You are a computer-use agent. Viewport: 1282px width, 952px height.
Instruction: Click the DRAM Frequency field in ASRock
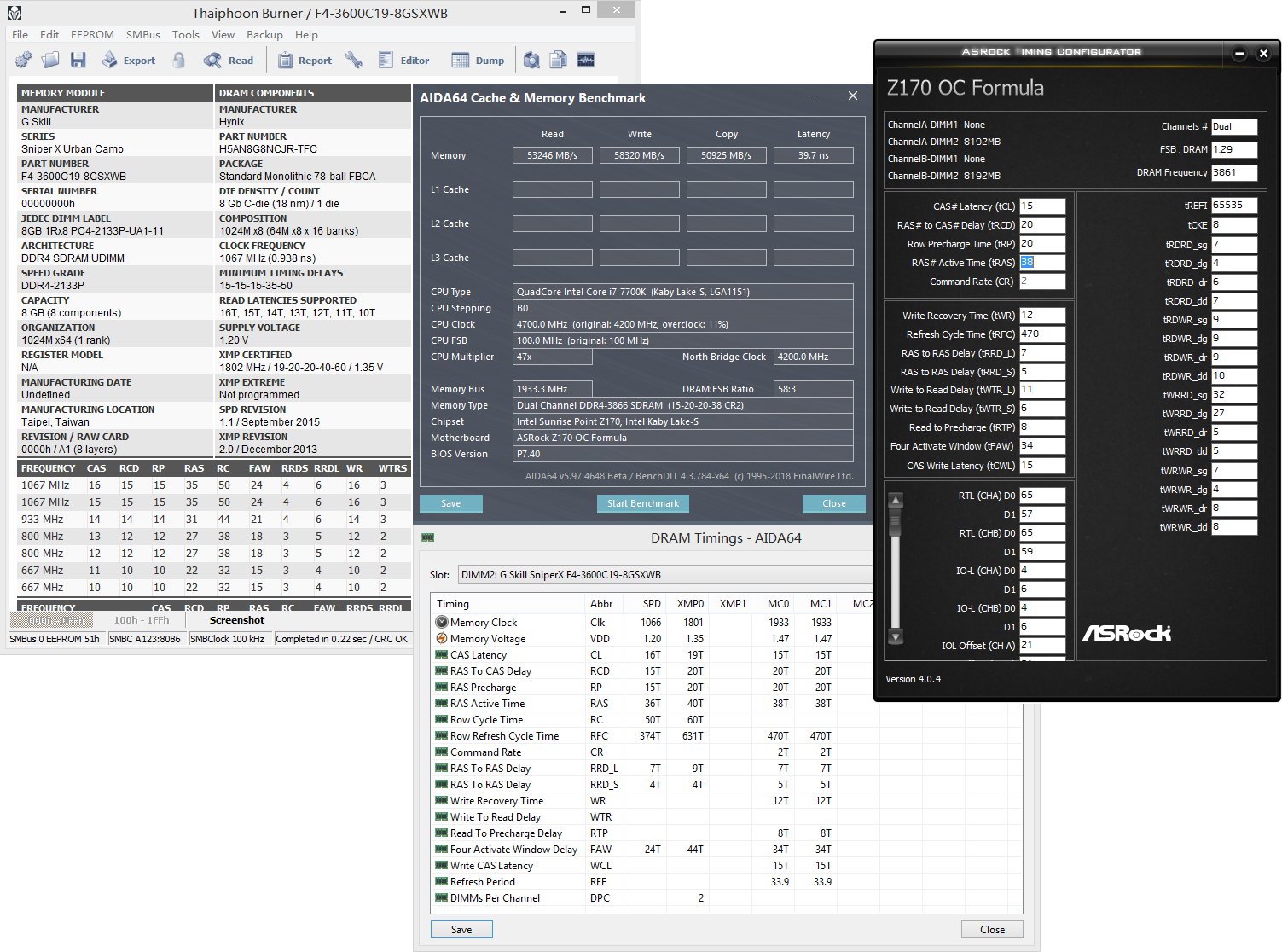pyautogui.click(x=1234, y=171)
